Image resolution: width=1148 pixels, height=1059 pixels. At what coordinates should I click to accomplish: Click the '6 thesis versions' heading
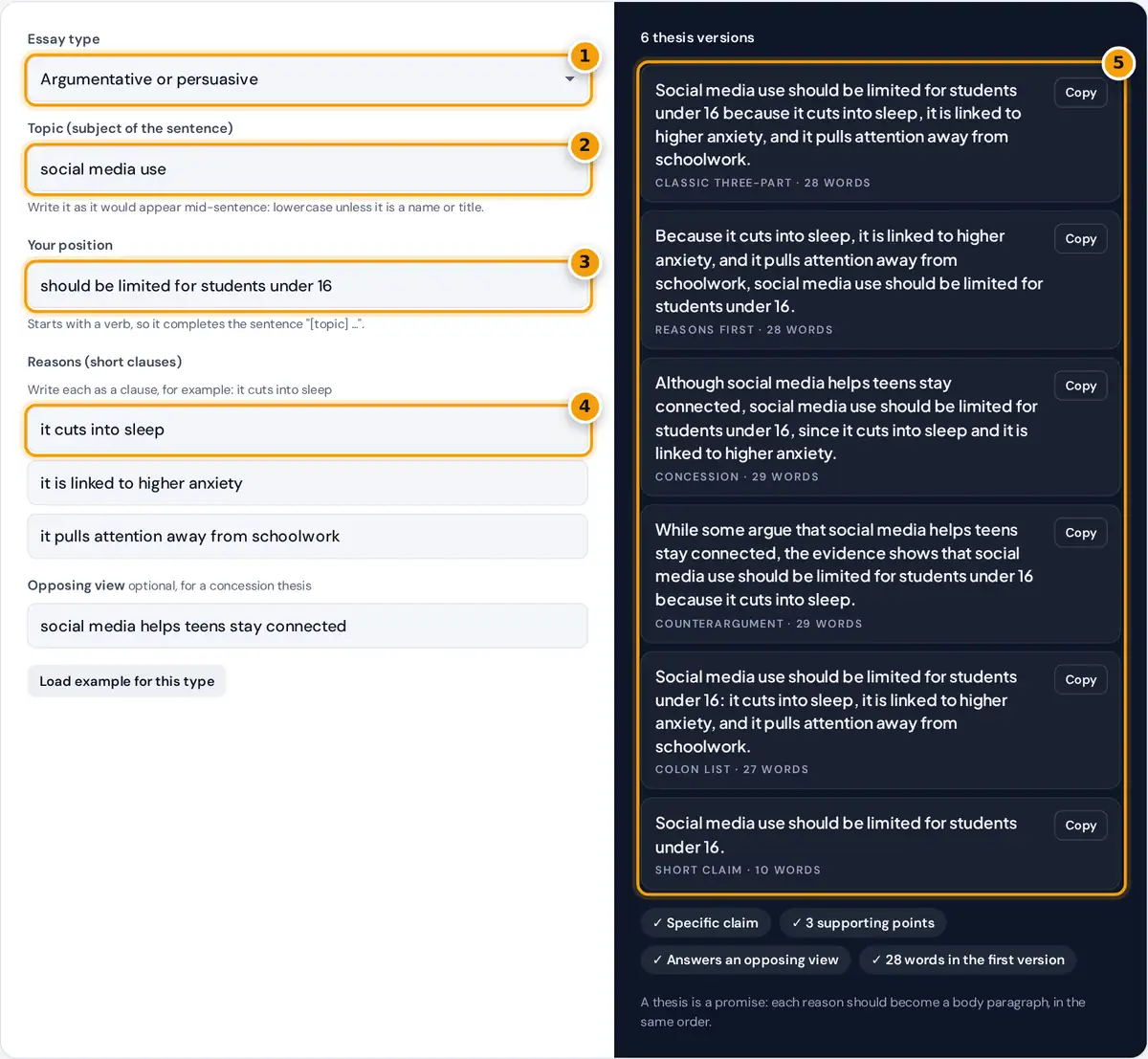pyautogui.click(x=697, y=37)
